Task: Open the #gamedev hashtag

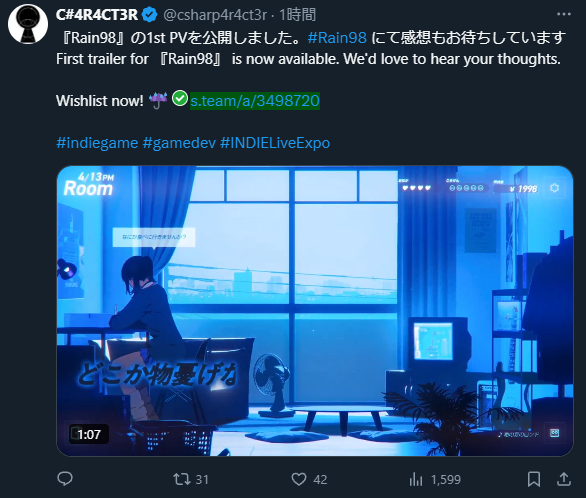Action: click(x=179, y=143)
